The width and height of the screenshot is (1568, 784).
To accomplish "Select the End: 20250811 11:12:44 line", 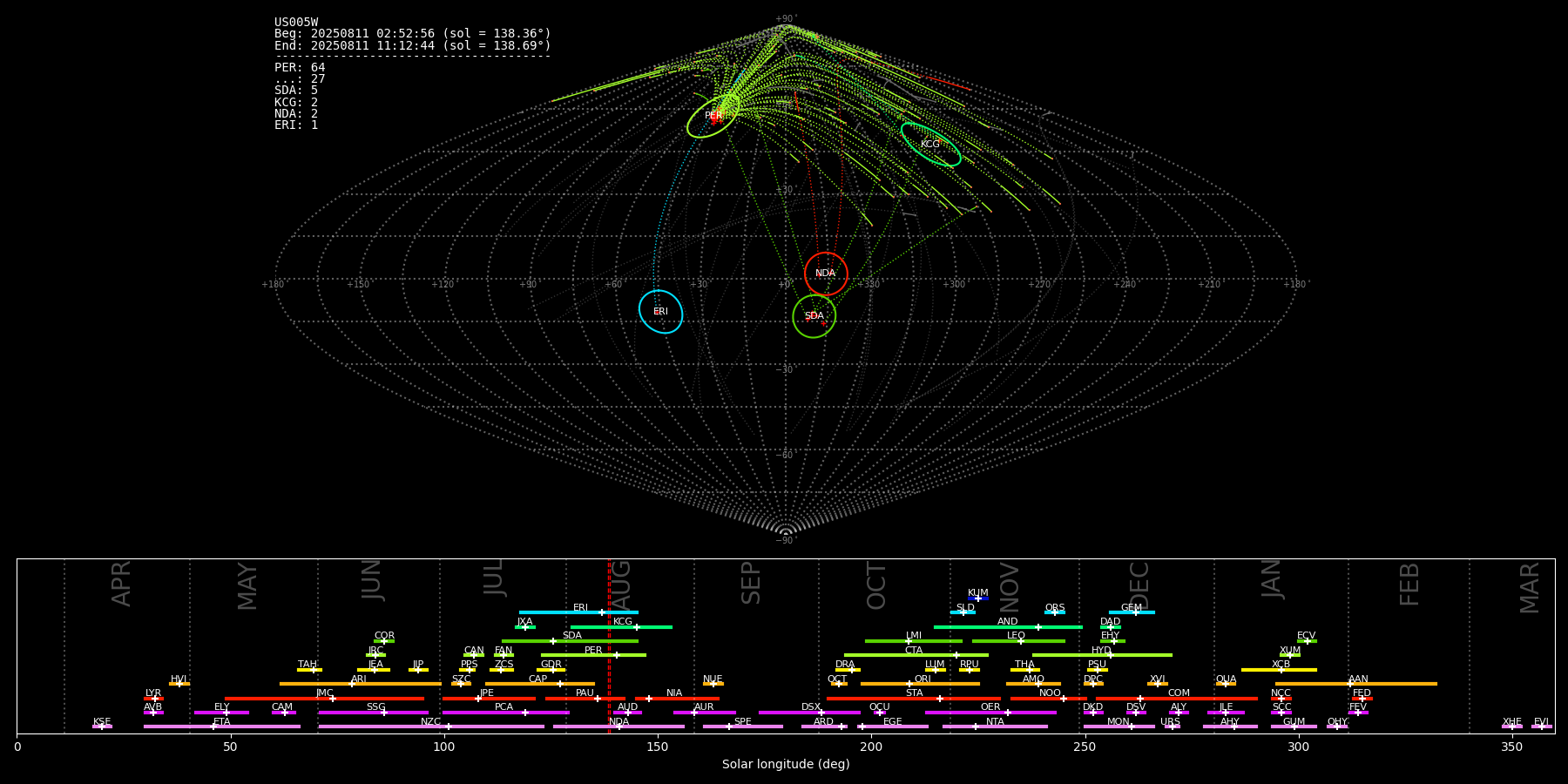I will pyautogui.click(x=413, y=45).
